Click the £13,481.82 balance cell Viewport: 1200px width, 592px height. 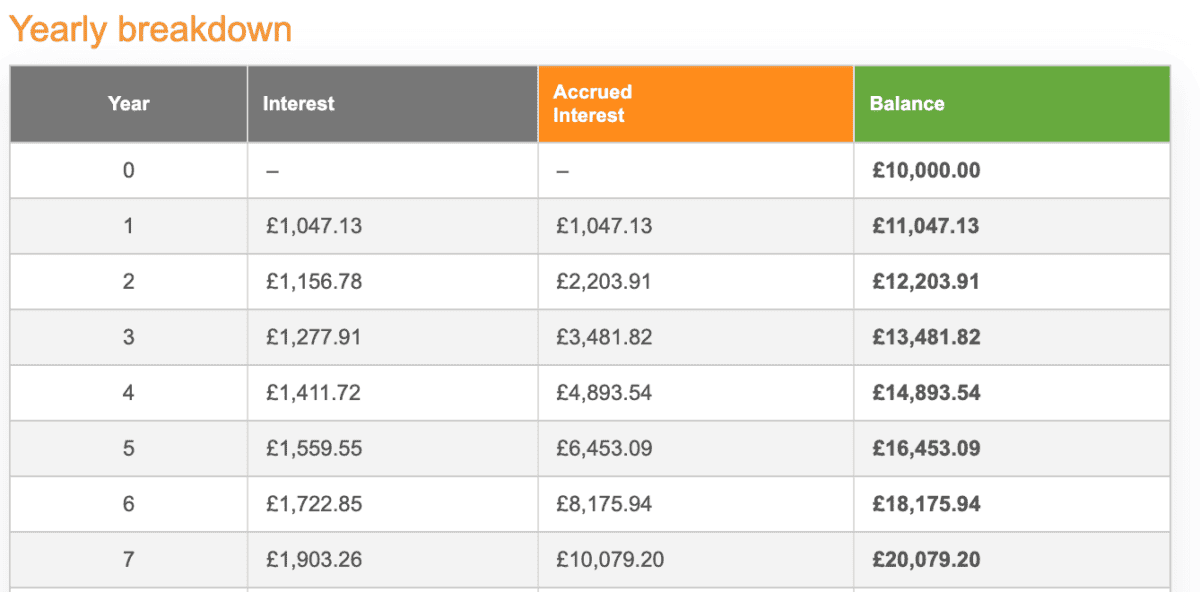pyautogui.click(x=926, y=337)
